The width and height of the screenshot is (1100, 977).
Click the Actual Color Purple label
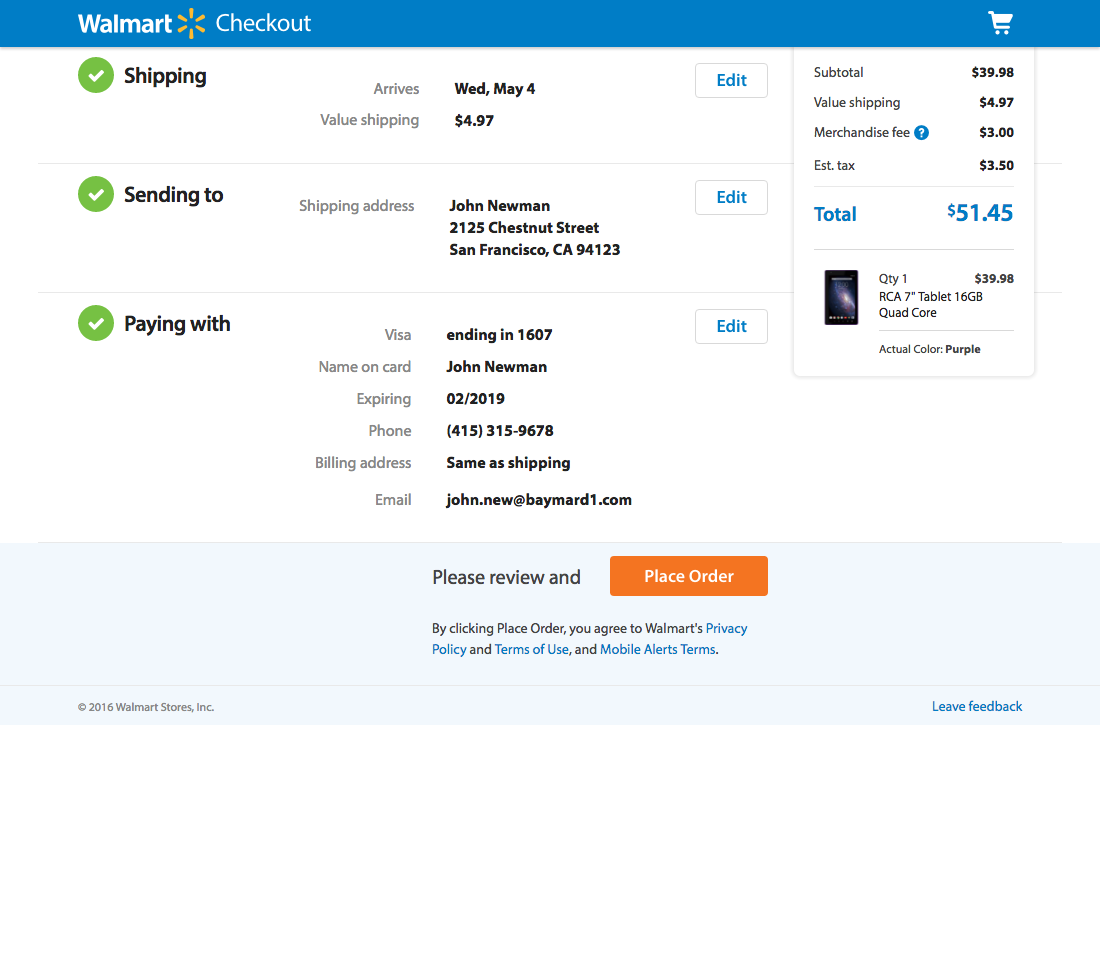[929, 349]
